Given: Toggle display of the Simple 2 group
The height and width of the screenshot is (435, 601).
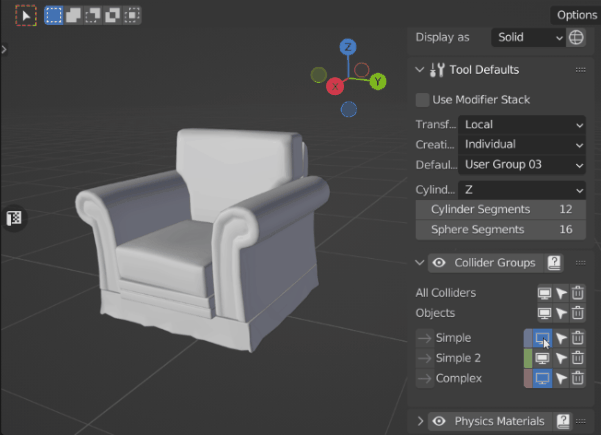Looking at the screenshot, I should 542,358.
